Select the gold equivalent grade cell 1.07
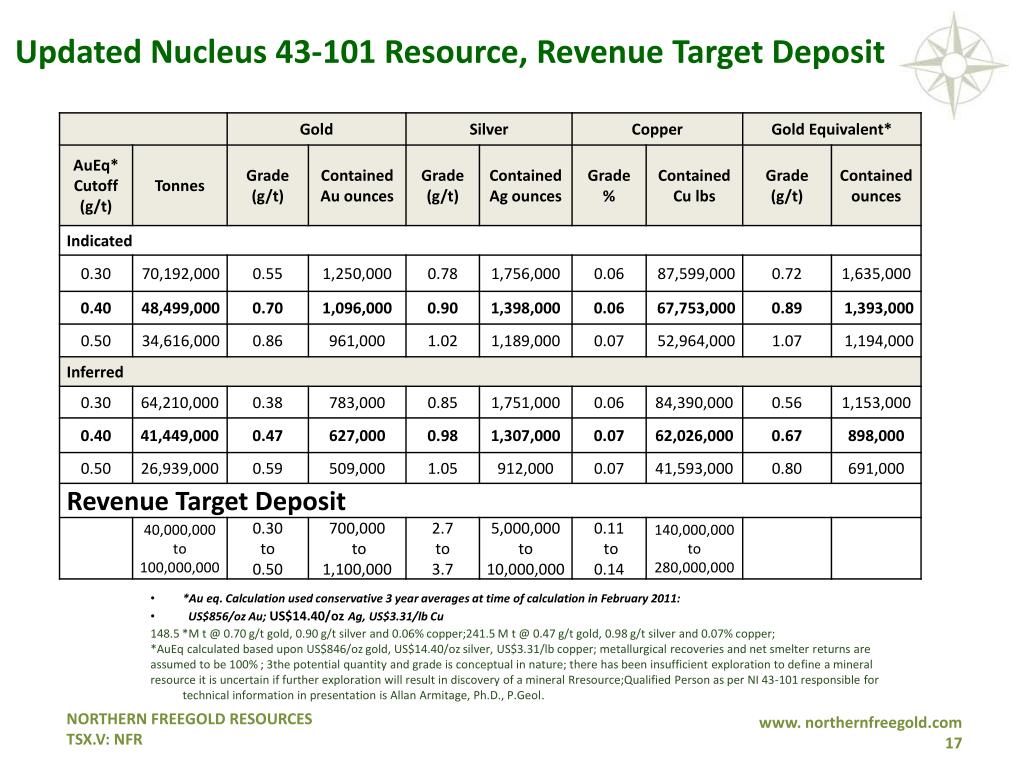 coord(786,341)
